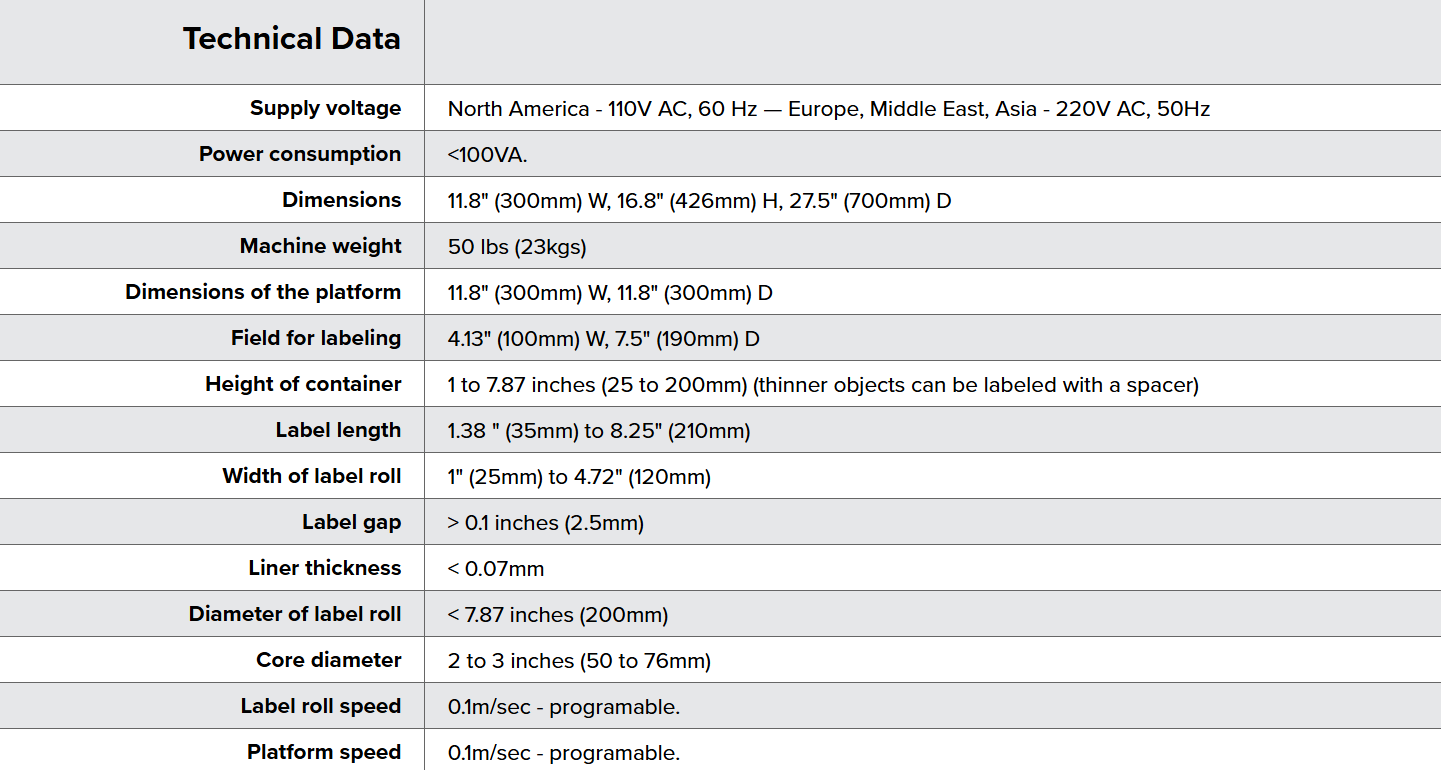This screenshot has height=770, width=1441.
Task: Click the Platform speed row label
Action: click(x=324, y=752)
